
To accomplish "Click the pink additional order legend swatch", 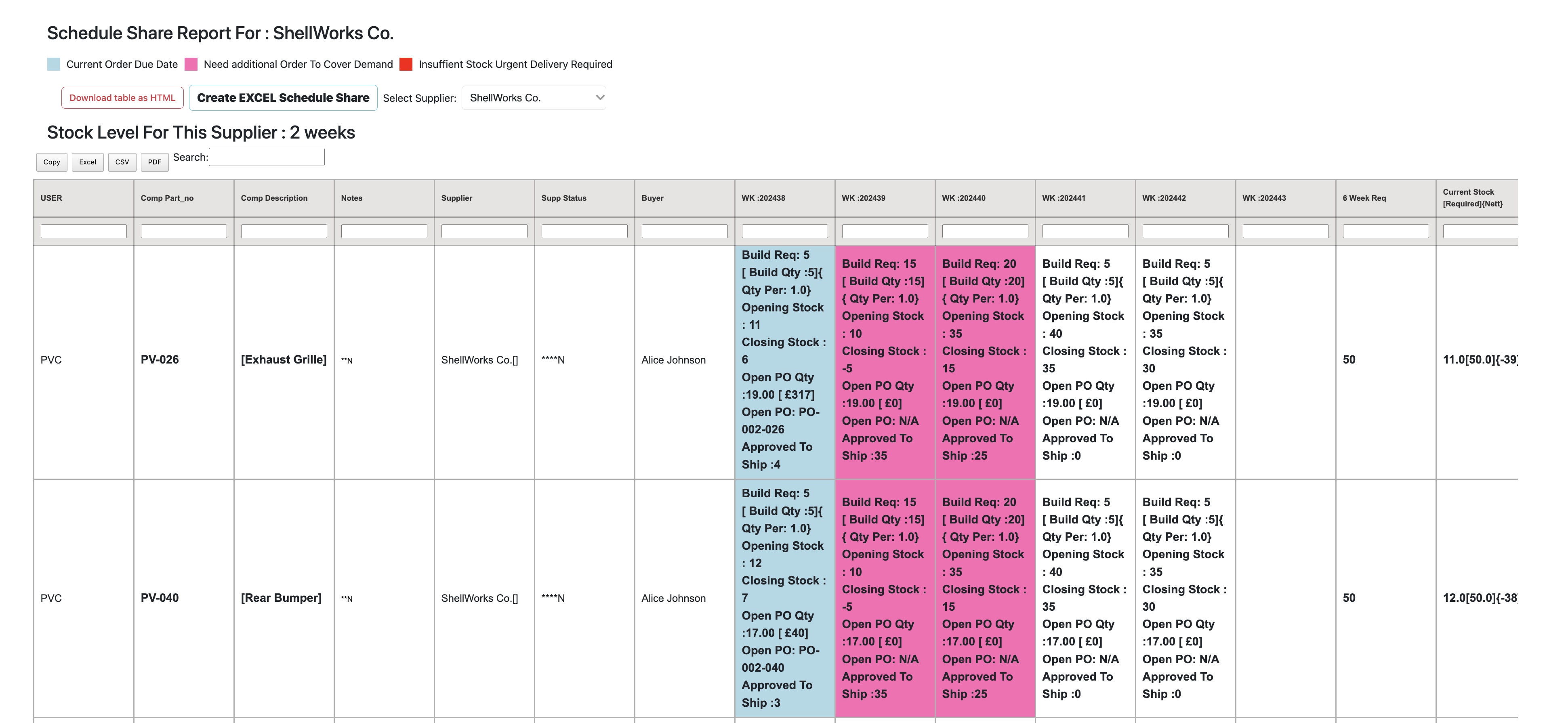I will 191,65.
